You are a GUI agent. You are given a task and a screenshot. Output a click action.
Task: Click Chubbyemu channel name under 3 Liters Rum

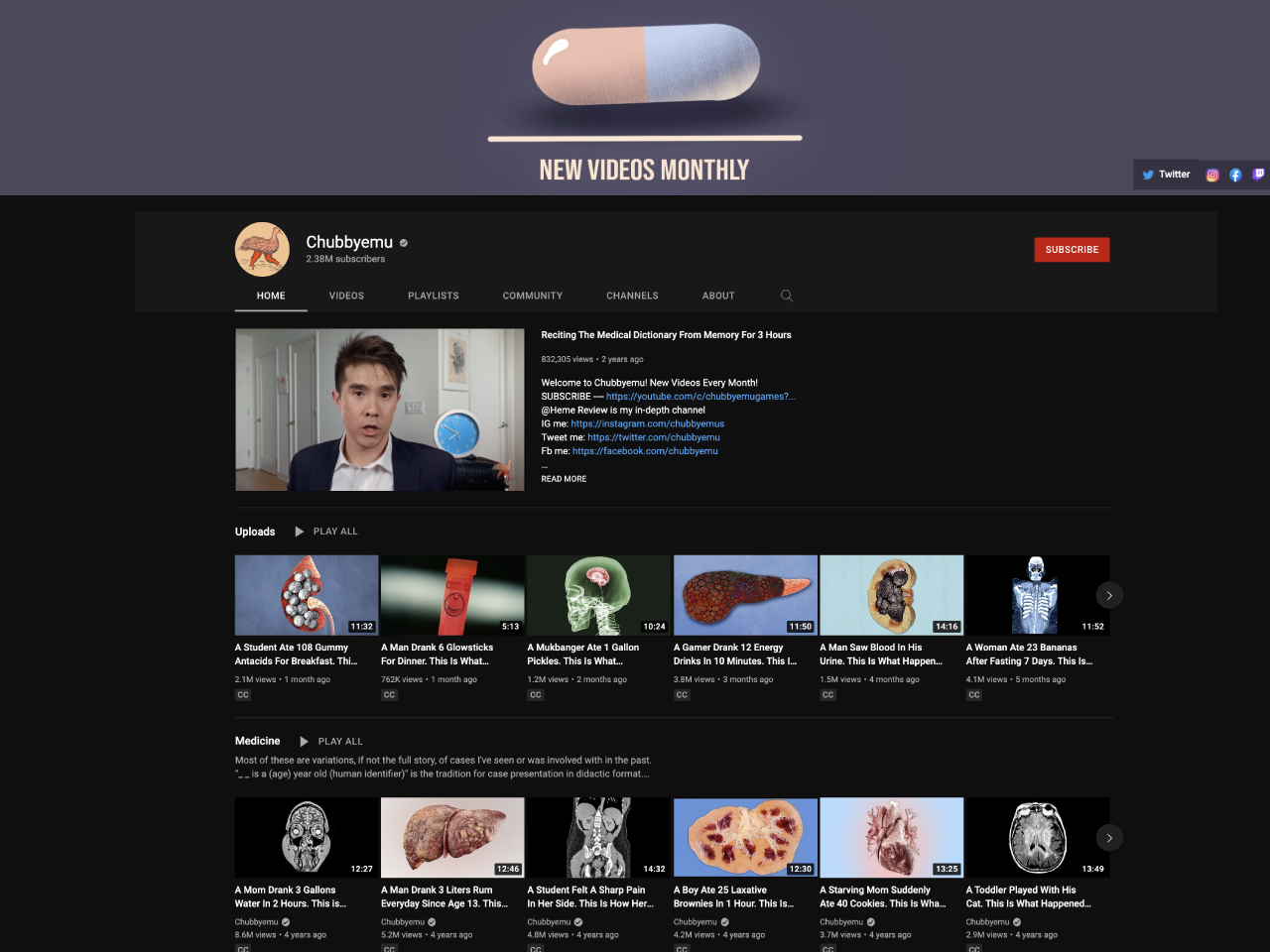[403, 922]
